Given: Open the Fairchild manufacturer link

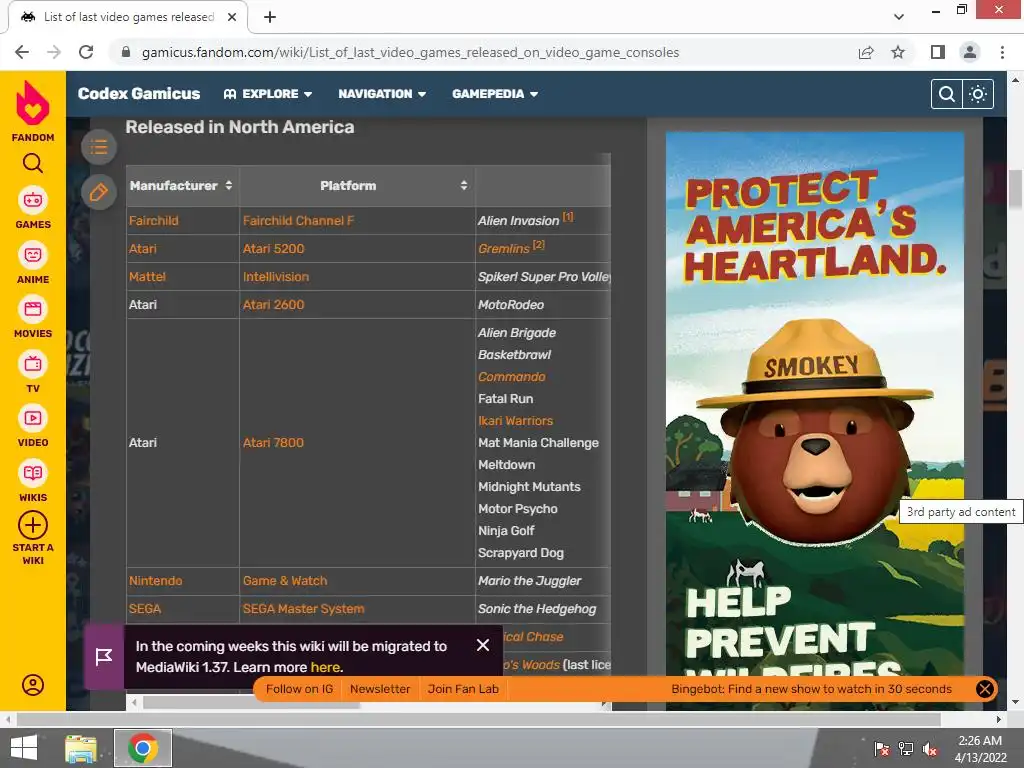Looking at the screenshot, I should [153, 221].
